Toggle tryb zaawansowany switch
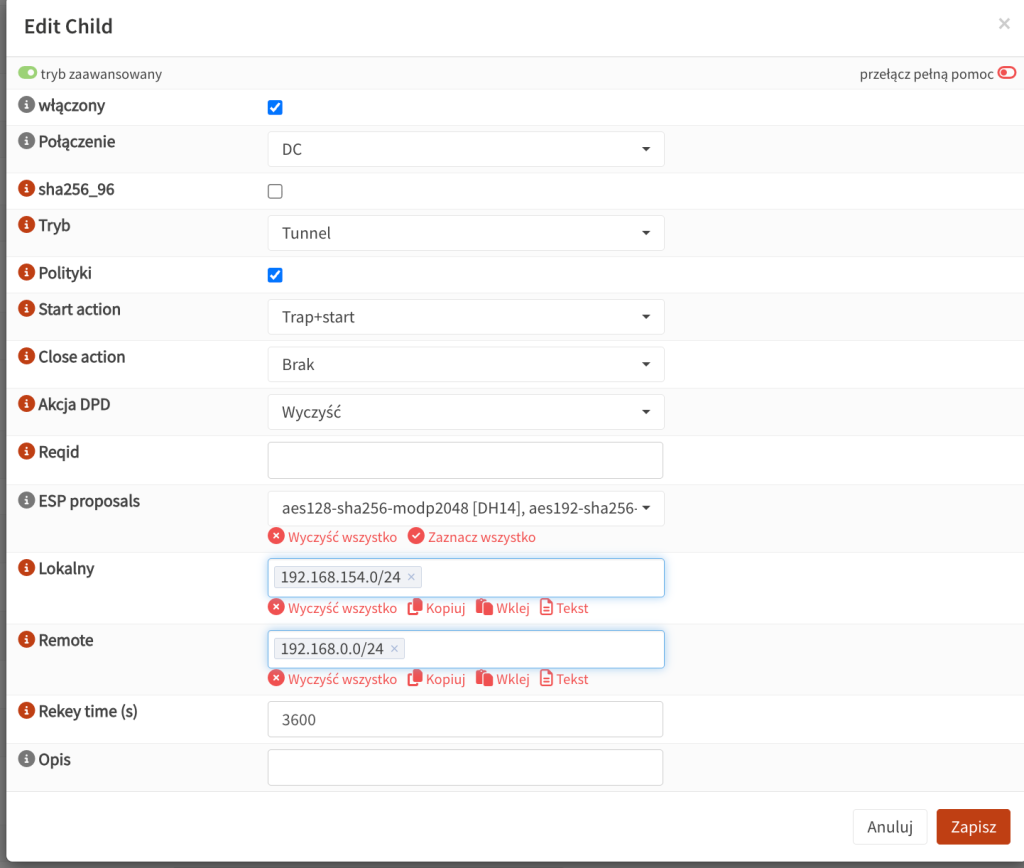This screenshot has height=868, width=1024. pyautogui.click(x=28, y=73)
